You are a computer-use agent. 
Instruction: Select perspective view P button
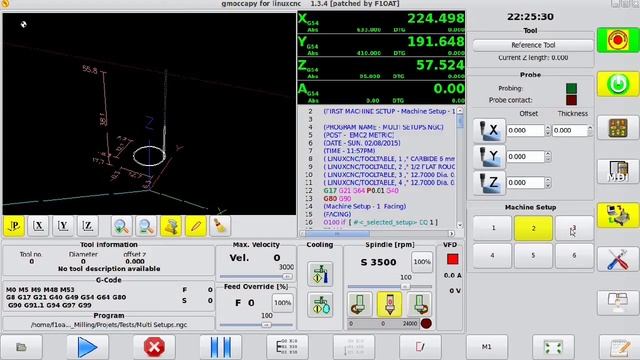(14, 226)
